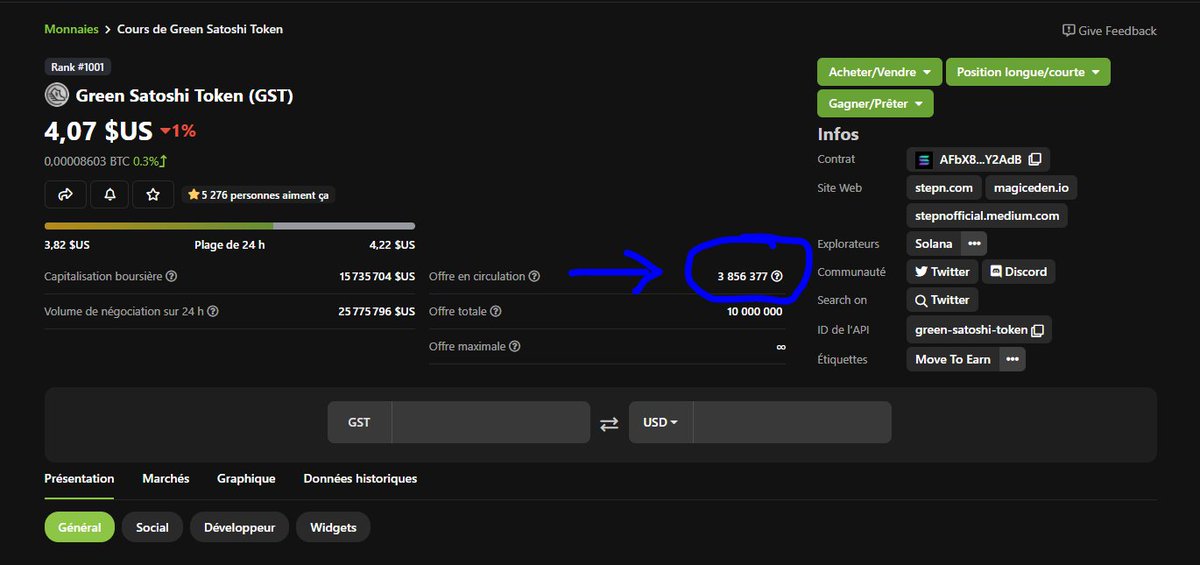Switch to the Graphique tab
The image size is (1200, 565).
pos(246,479)
